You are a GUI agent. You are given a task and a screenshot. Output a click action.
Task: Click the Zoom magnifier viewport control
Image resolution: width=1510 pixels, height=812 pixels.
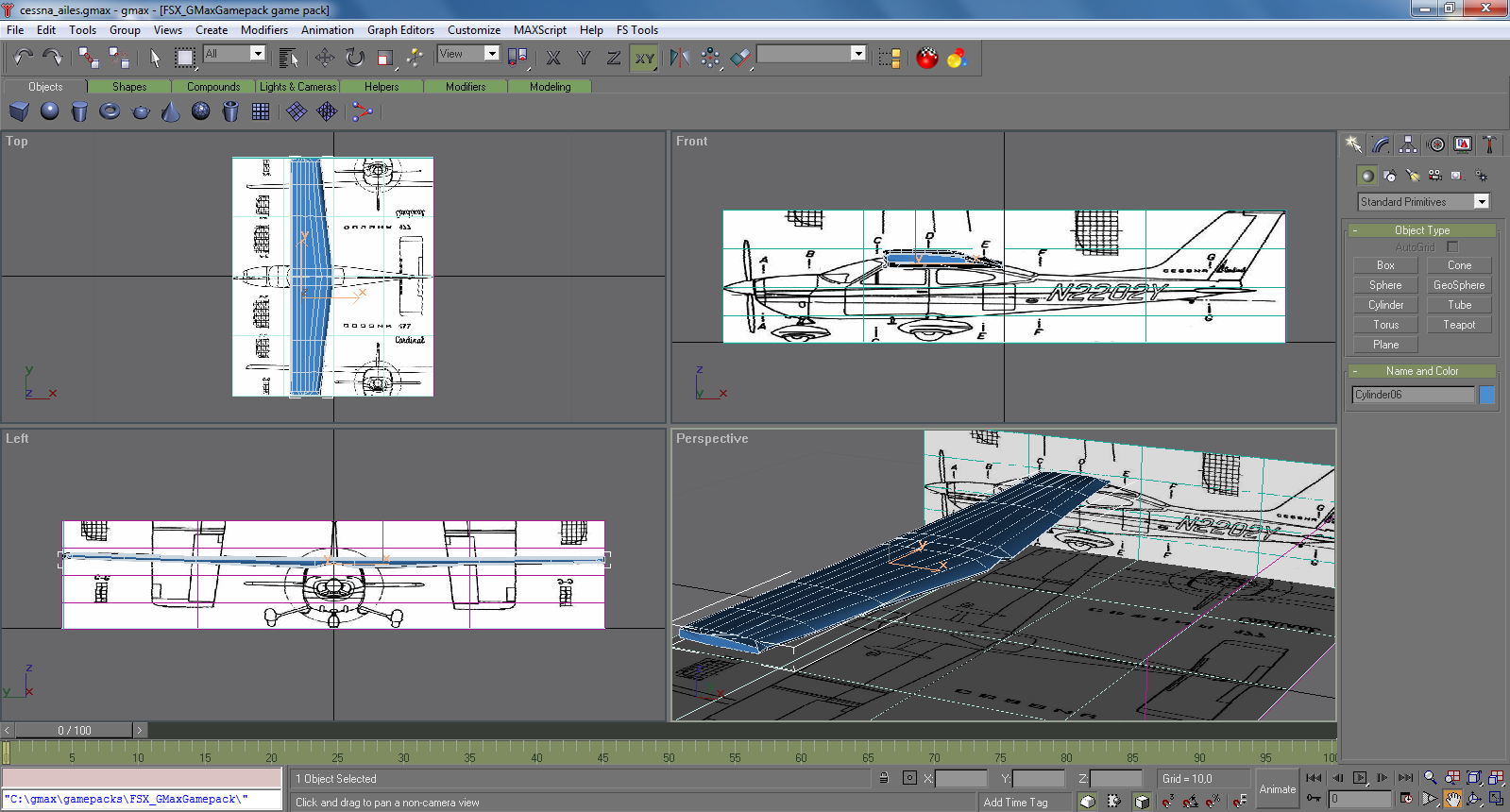coord(1430,778)
